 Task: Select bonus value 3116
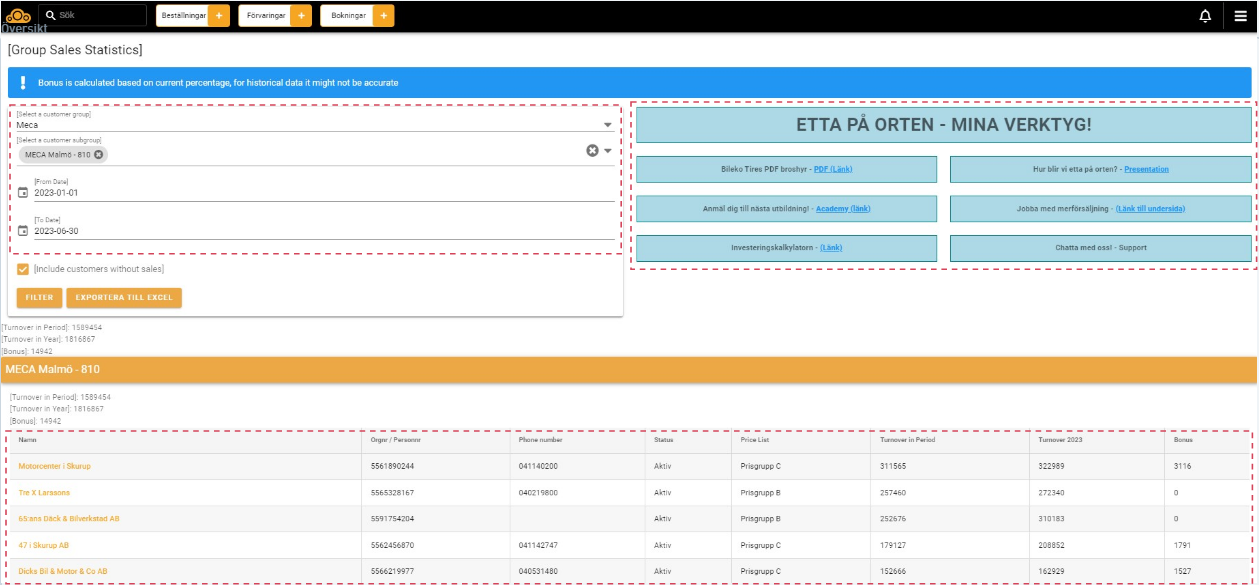click(x=1183, y=466)
